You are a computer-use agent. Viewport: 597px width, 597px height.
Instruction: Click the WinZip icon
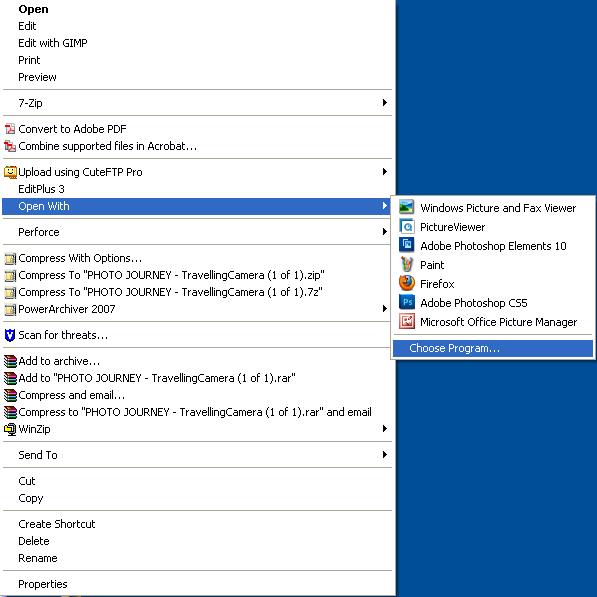[10, 429]
